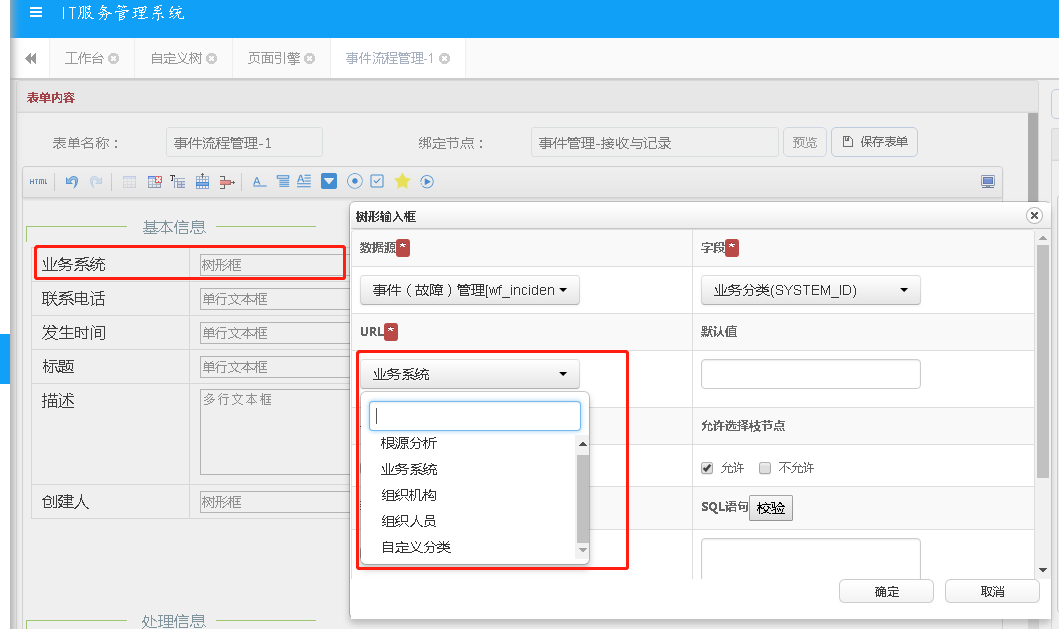Click the undo arrow in editor toolbar
Image resolution: width=1059 pixels, height=629 pixels.
(x=71, y=181)
